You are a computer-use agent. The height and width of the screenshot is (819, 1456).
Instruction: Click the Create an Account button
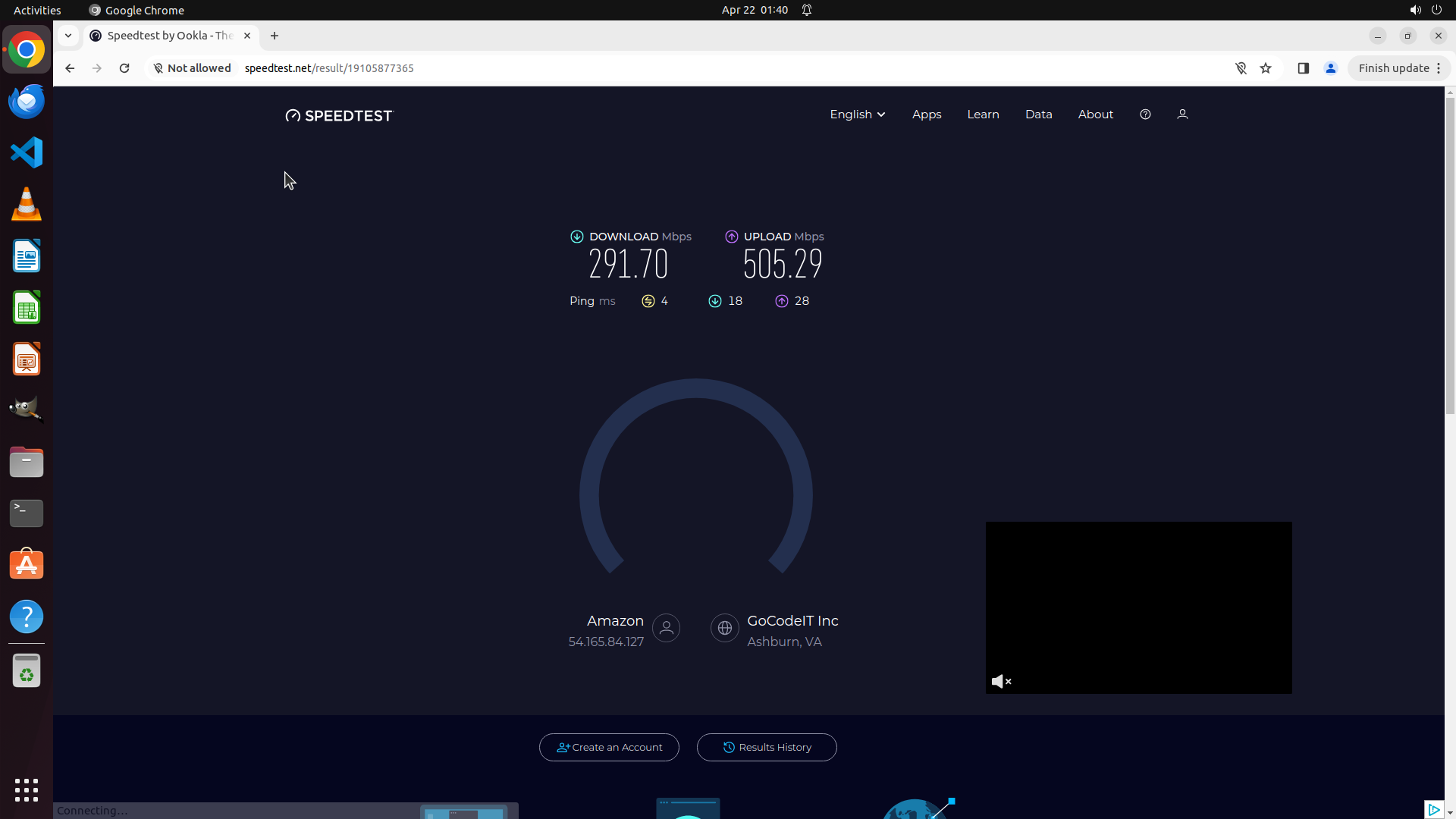pyautogui.click(x=609, y=747)
